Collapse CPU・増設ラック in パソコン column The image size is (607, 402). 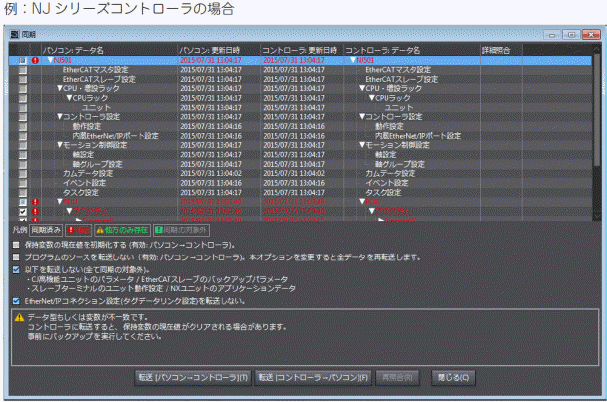point(60,88)
